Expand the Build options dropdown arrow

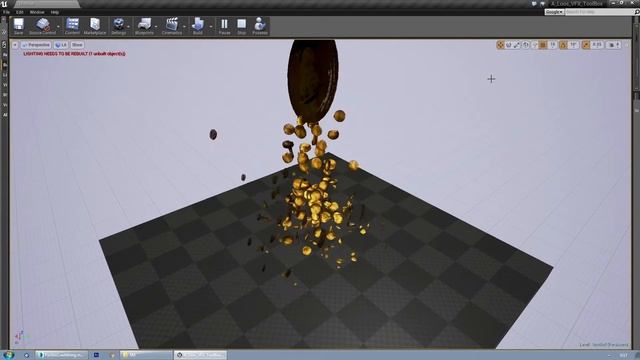coord(211,27)
